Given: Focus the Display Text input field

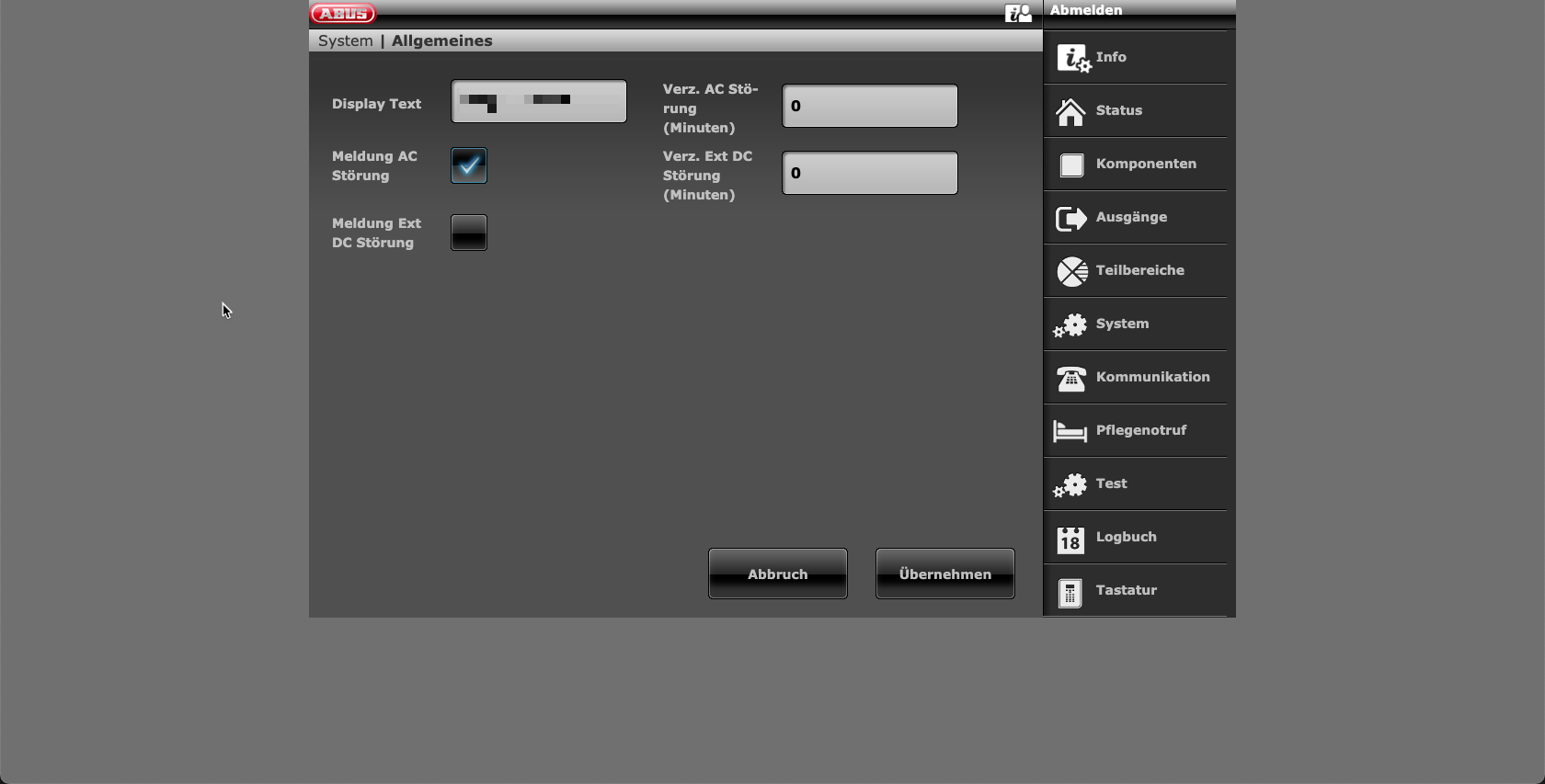Looking at the screenshot, I should (x=539, y=101).
